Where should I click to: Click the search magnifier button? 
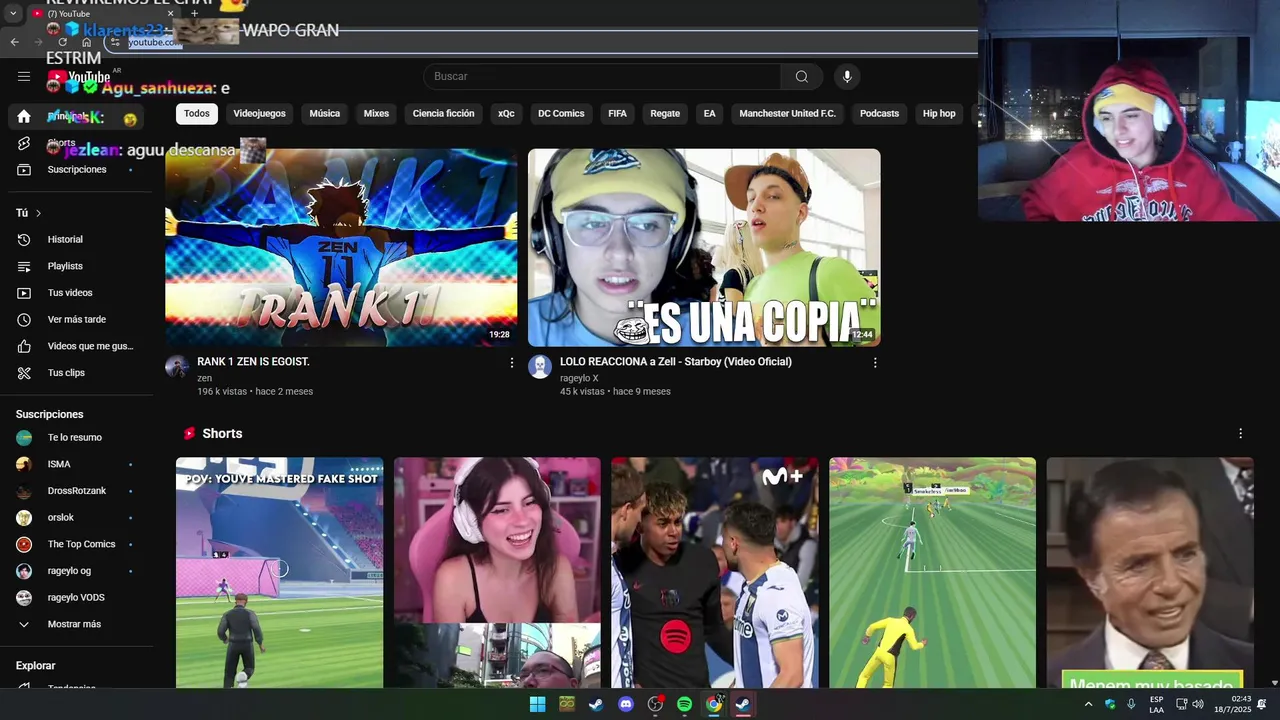[802, 77]
